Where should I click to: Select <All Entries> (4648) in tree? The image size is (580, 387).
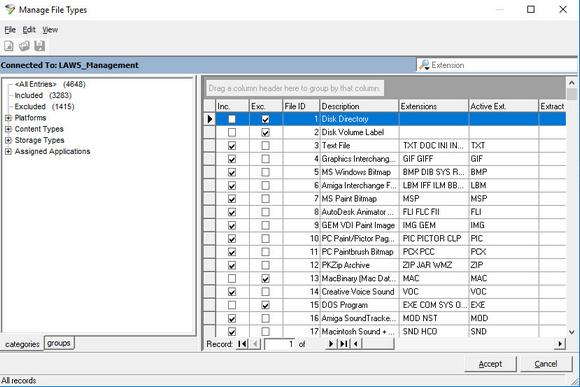[50, 84]
